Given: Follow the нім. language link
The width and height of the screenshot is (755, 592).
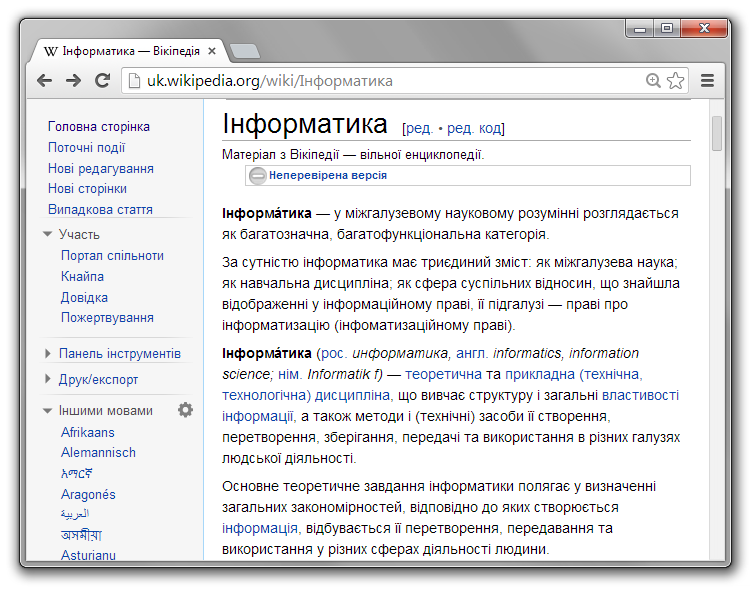Looking at the screenshot, I should tap(289, 374).
